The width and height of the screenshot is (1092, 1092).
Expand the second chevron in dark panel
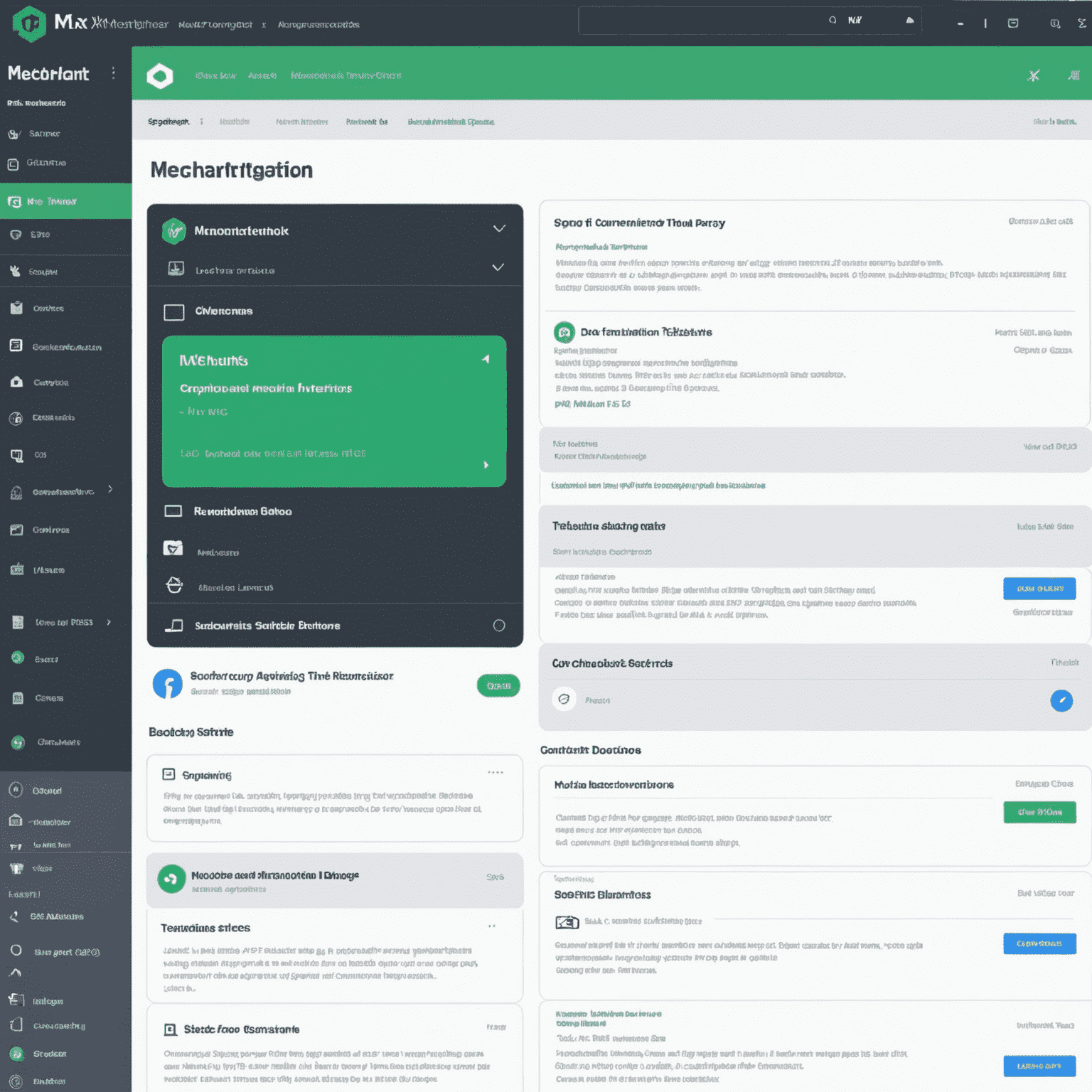[498, 267]
